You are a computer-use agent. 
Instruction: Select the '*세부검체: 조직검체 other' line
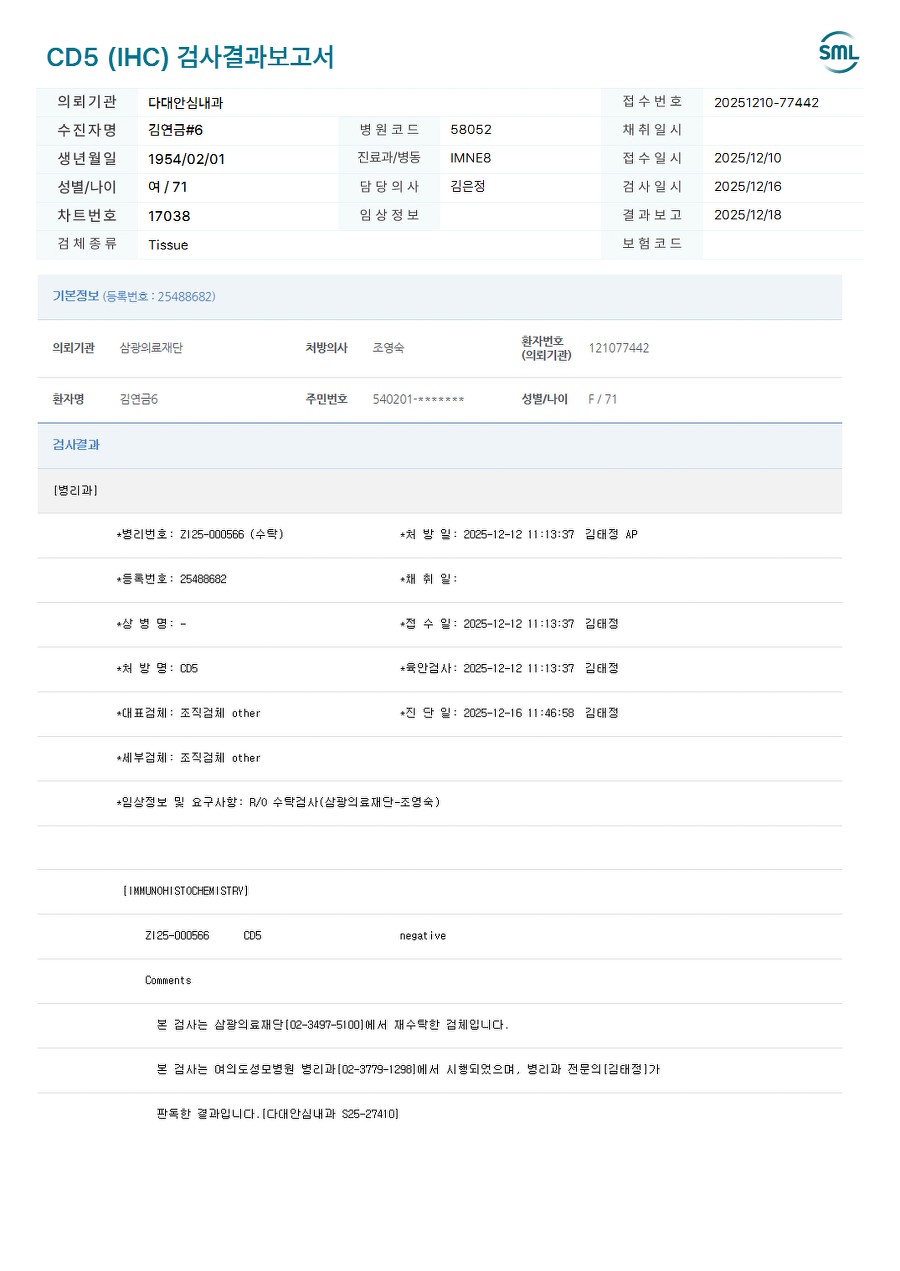pos(188,758)
